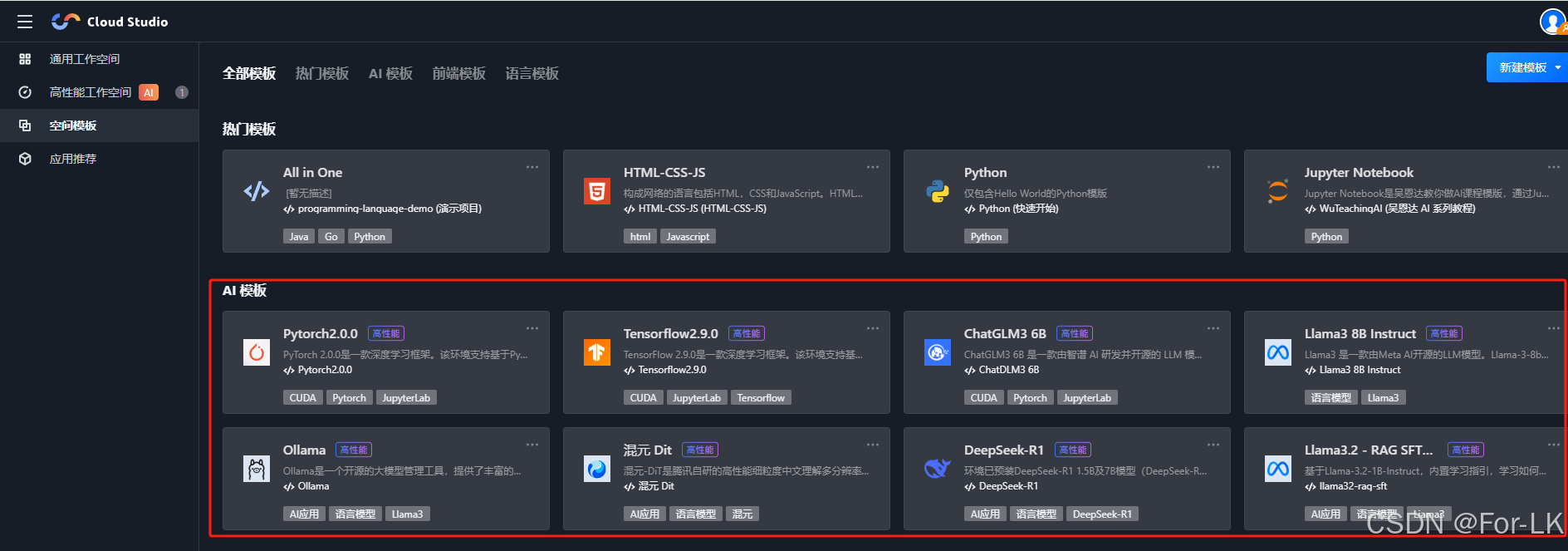Click the ChatGLM3 6B logo icon
The image size is (1568, 551).
coord(938,352)
